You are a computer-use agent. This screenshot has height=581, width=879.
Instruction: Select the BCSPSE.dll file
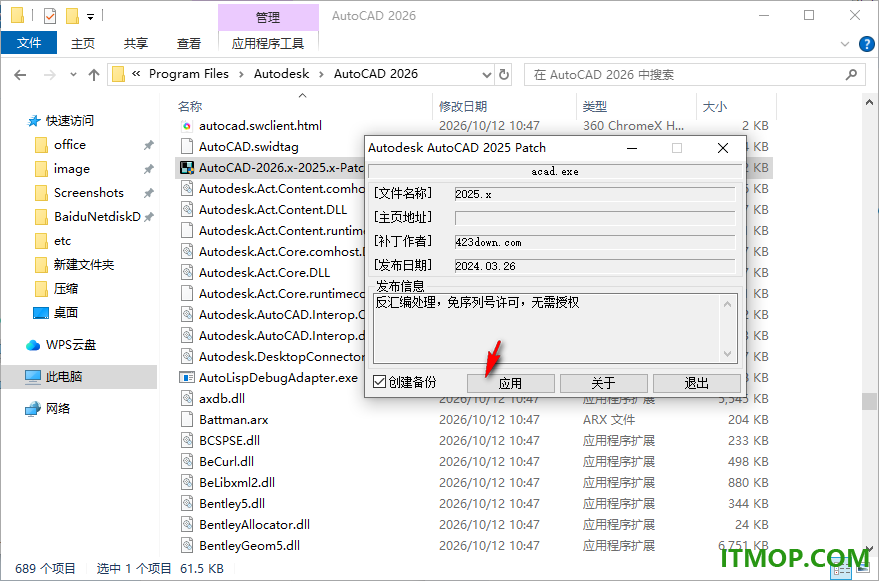(x=229, y=441)
